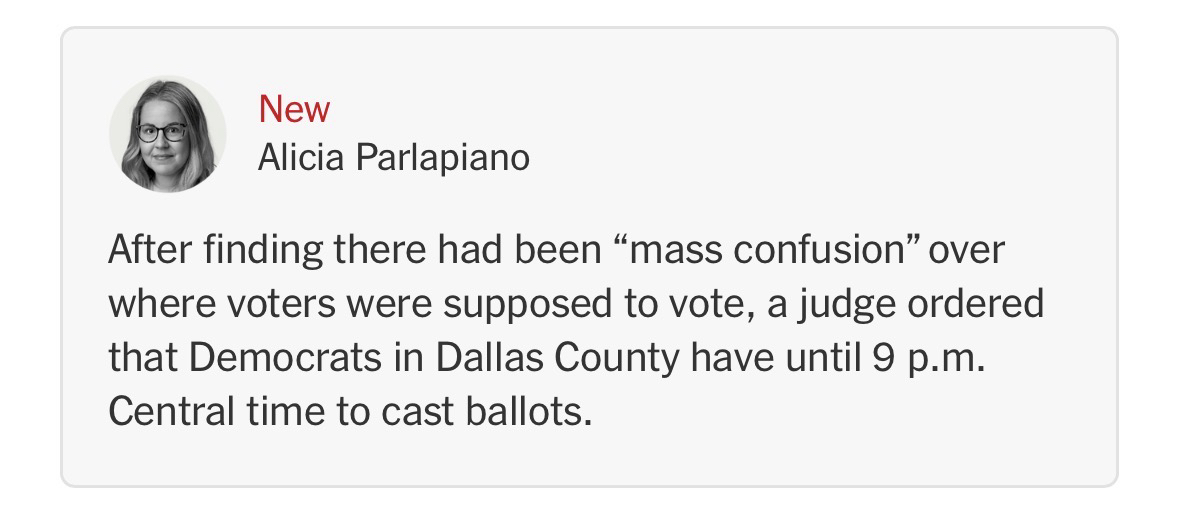Click the surname "Parlapiano" in the byline

pyautogui.click(x=441, y=157)
